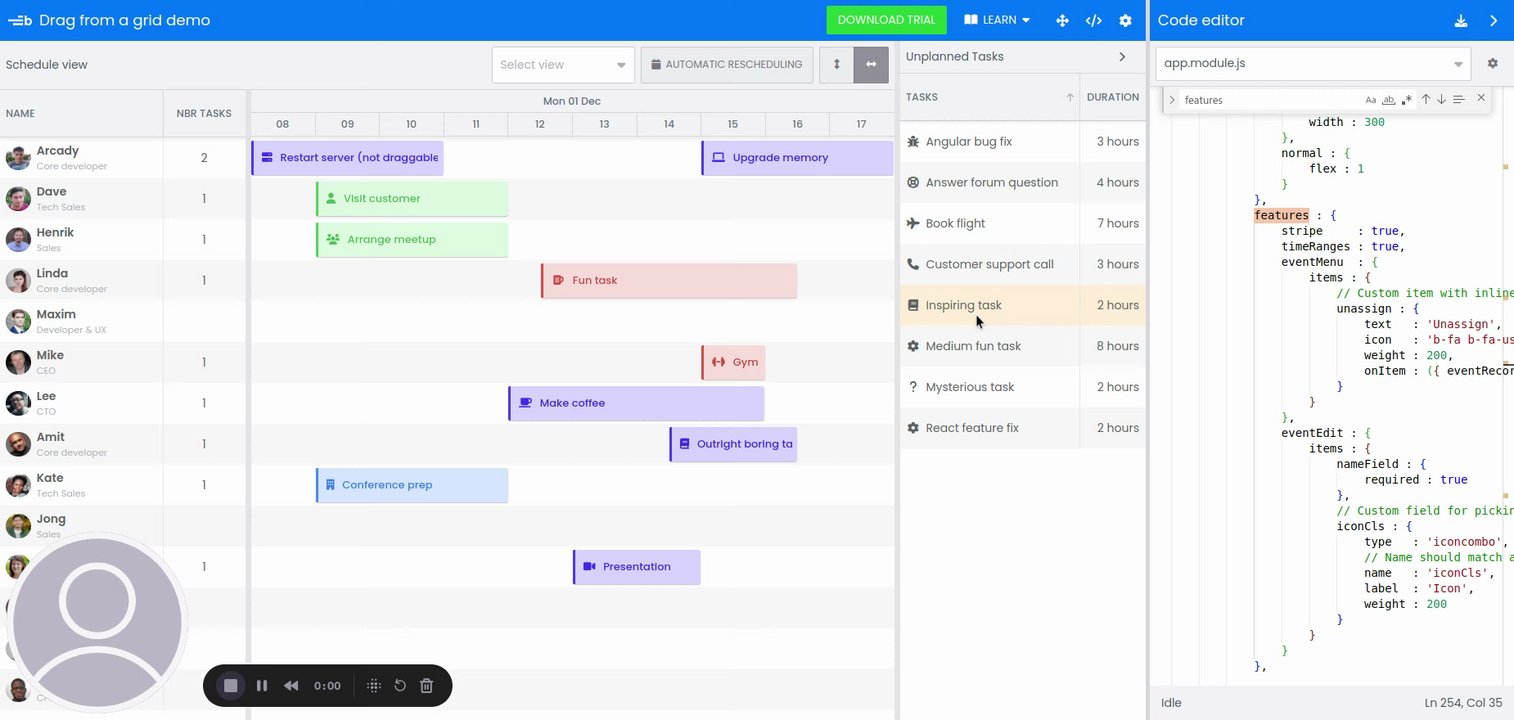Click hour 12 in time axis header

[540, 124]
